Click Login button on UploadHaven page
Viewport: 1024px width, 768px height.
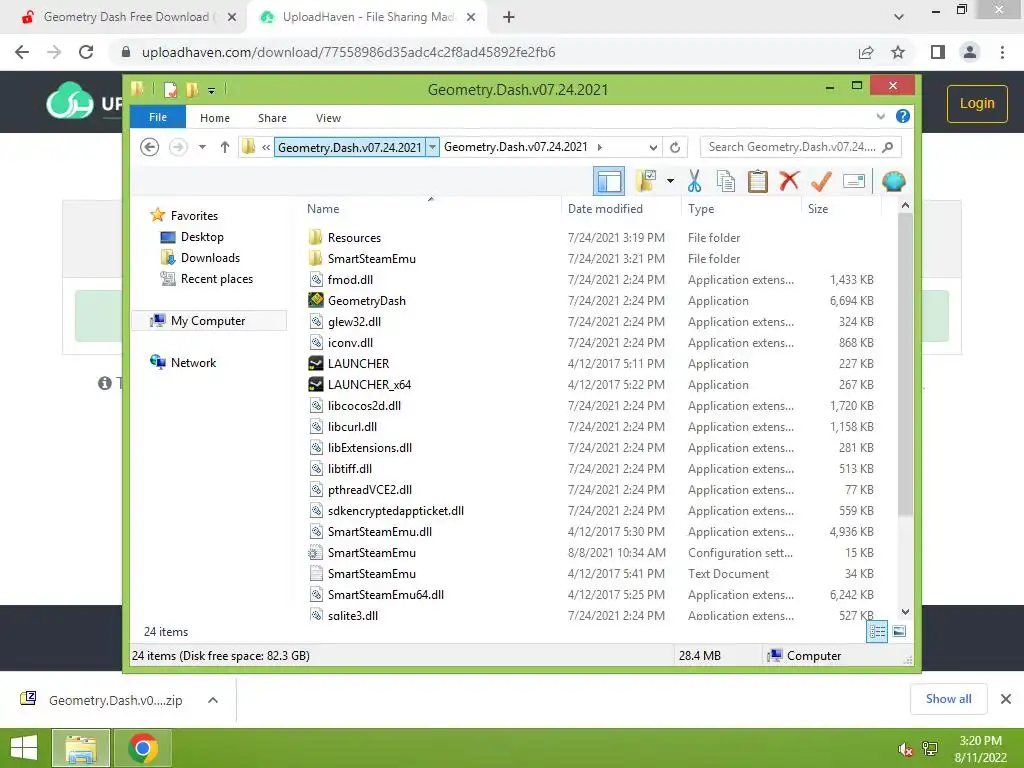[977, 103]
